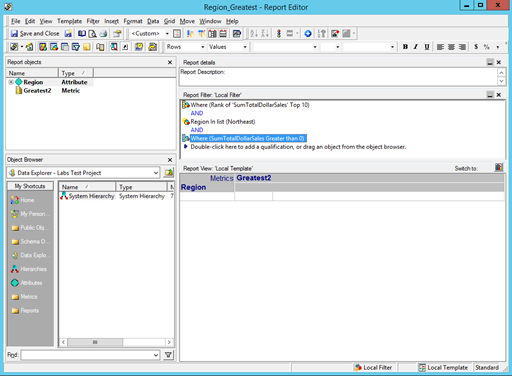512x376 pixels.
Task: Minimize the Report details pane
Action: pyautogui.click(x=490, y=62)
